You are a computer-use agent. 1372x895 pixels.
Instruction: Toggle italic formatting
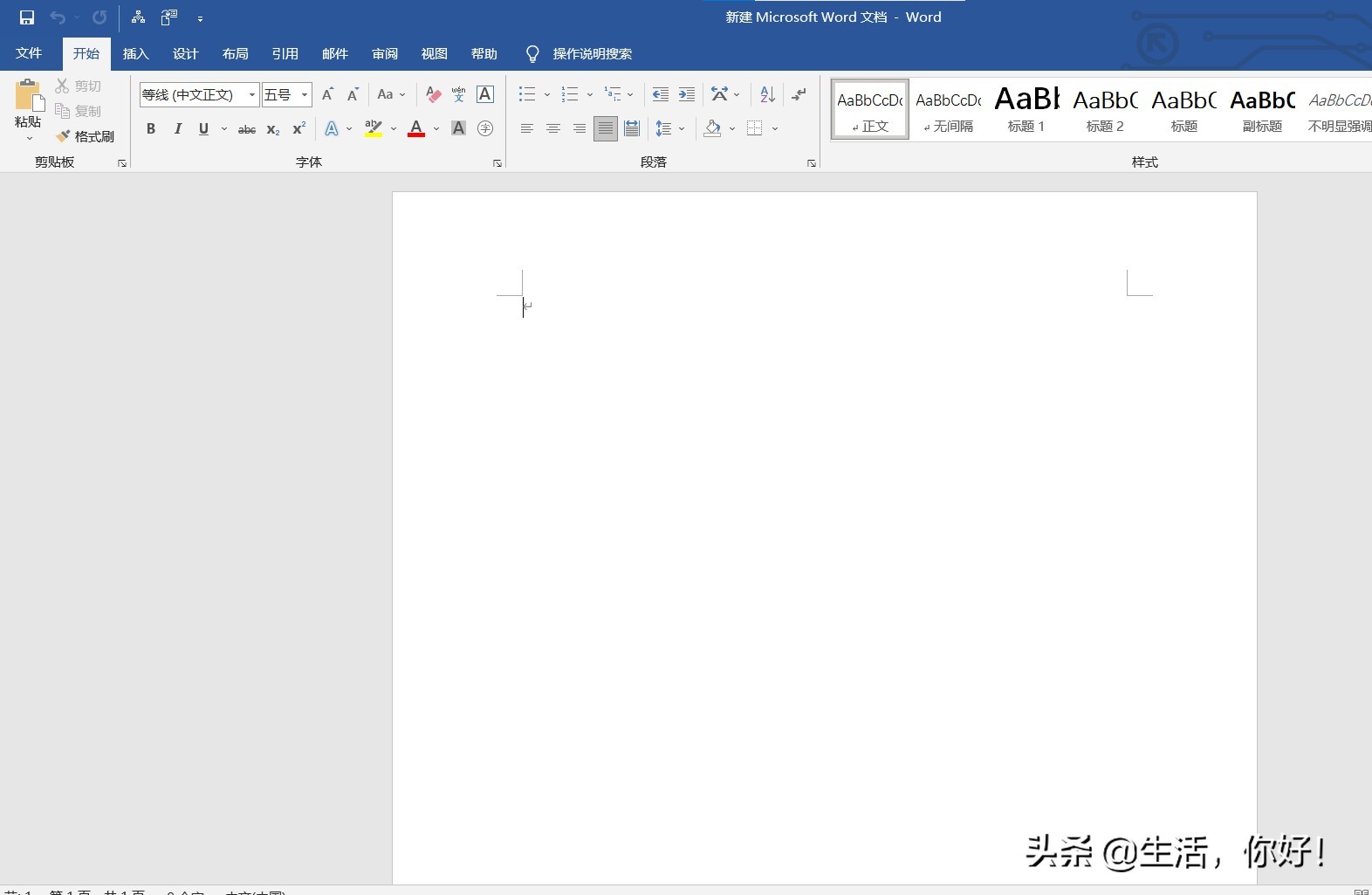click(x=177, y=128)
